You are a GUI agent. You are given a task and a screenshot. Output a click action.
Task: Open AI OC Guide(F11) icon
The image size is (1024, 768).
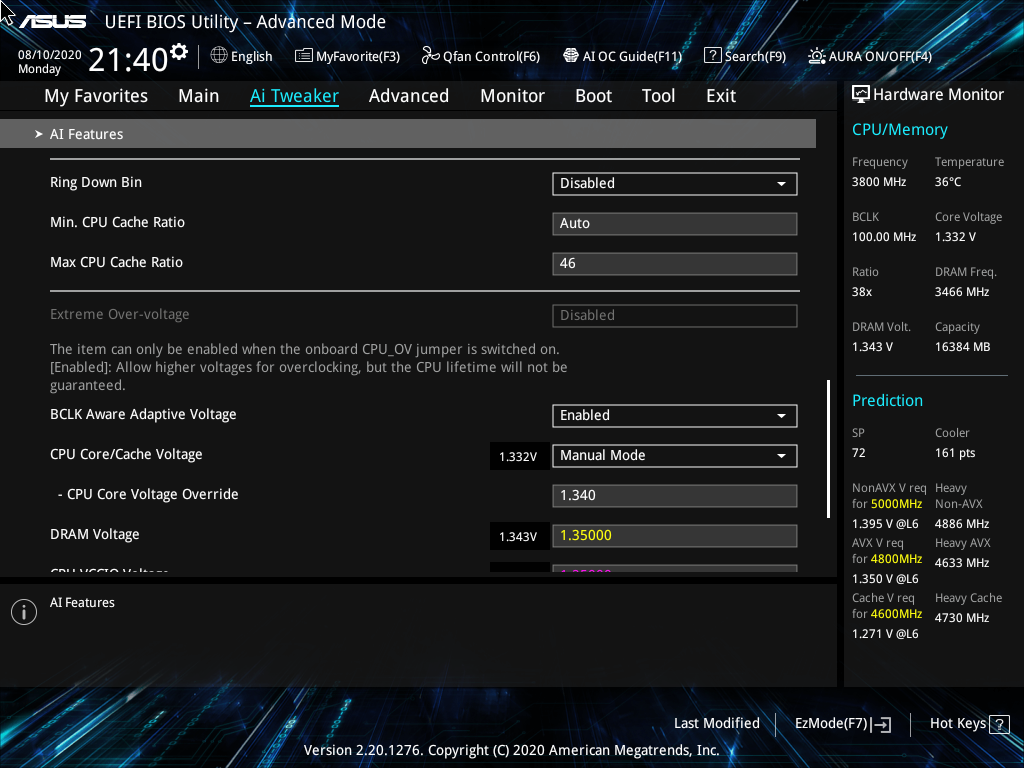click(x=571, y=56)
